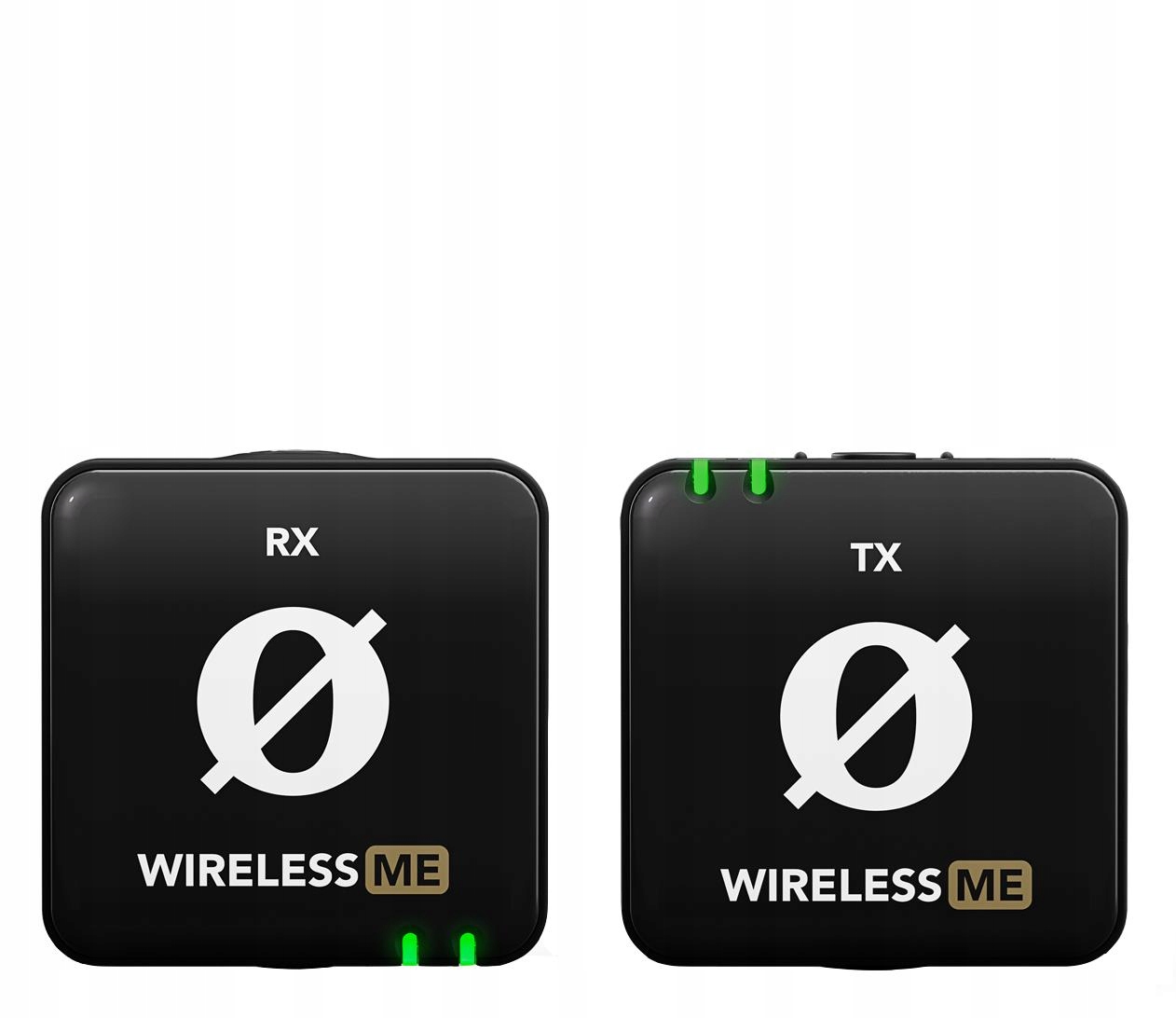Click the RX label on the receiver
Screen dimensions: 1176x1018
[x=292, y=542]
